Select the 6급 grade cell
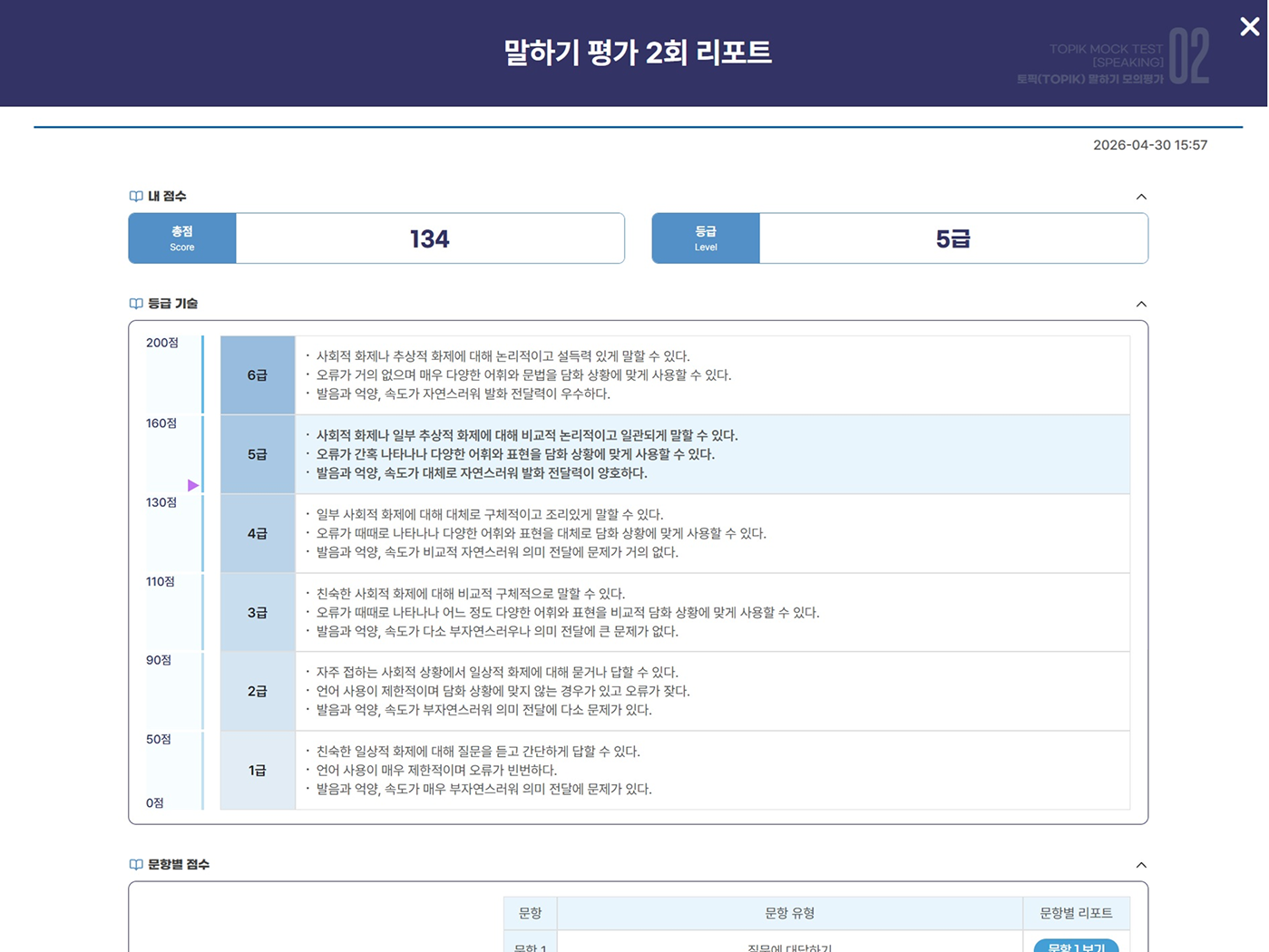The height and width of the screenshot is (952, 1269). tap(258, 375)
